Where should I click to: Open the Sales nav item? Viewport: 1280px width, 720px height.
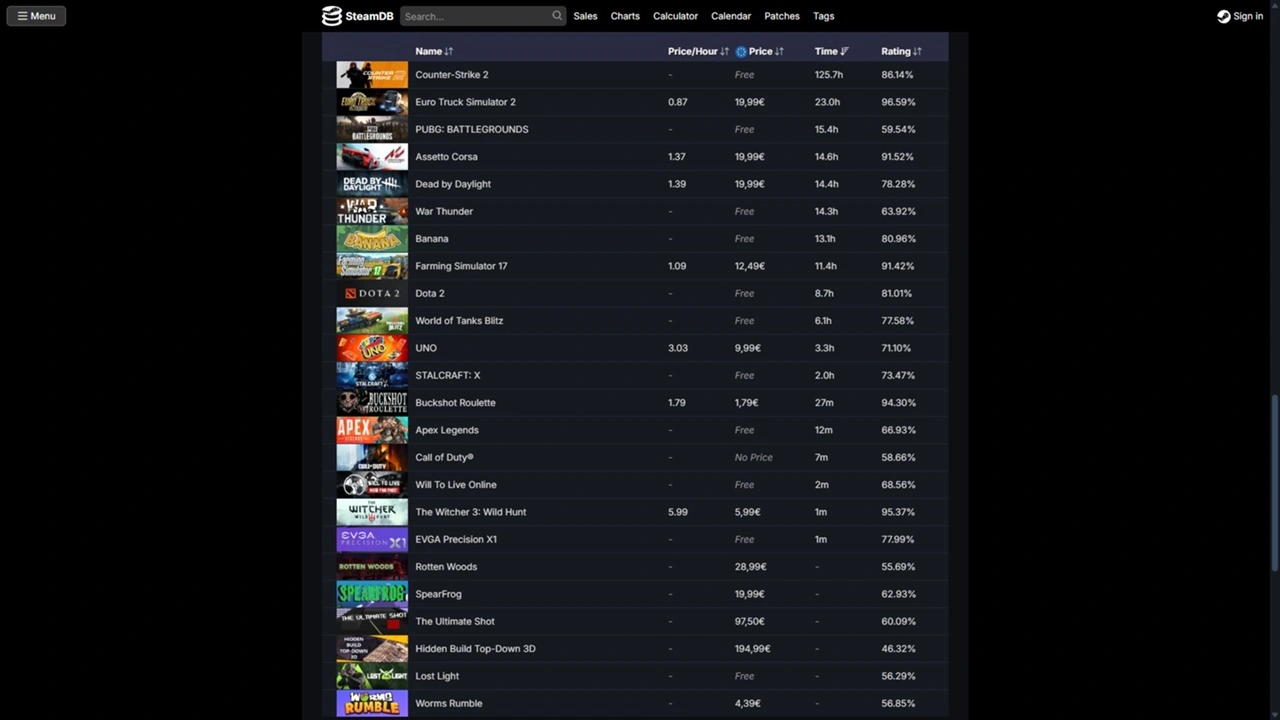coord(585,16)
